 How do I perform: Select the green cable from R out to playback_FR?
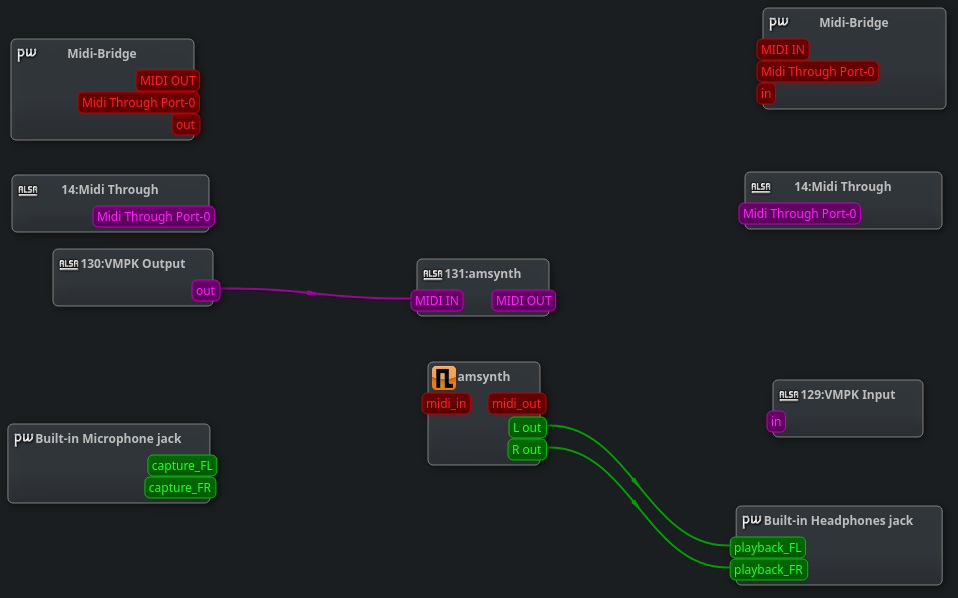[635, 505]
